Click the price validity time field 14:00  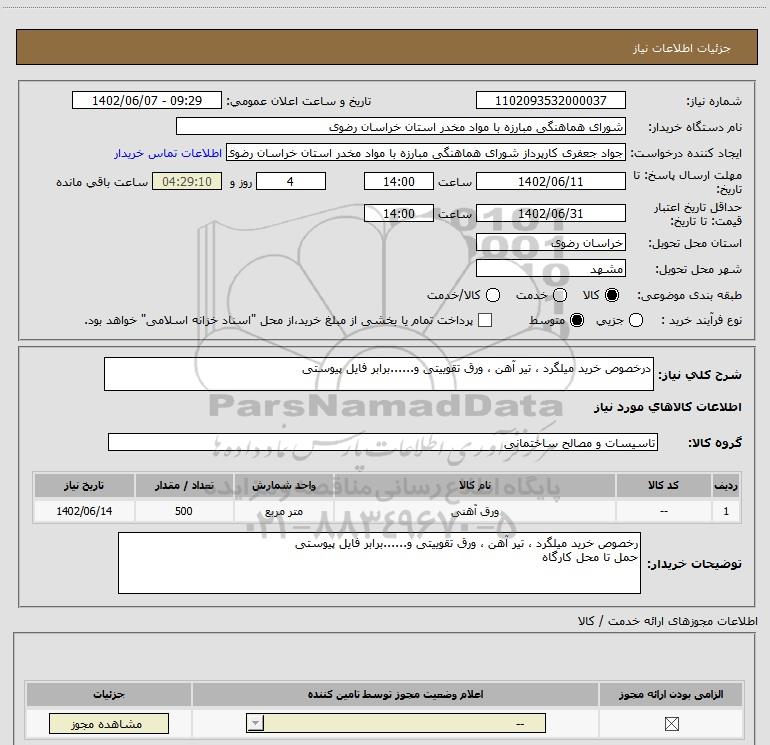[x=399, y=214]
